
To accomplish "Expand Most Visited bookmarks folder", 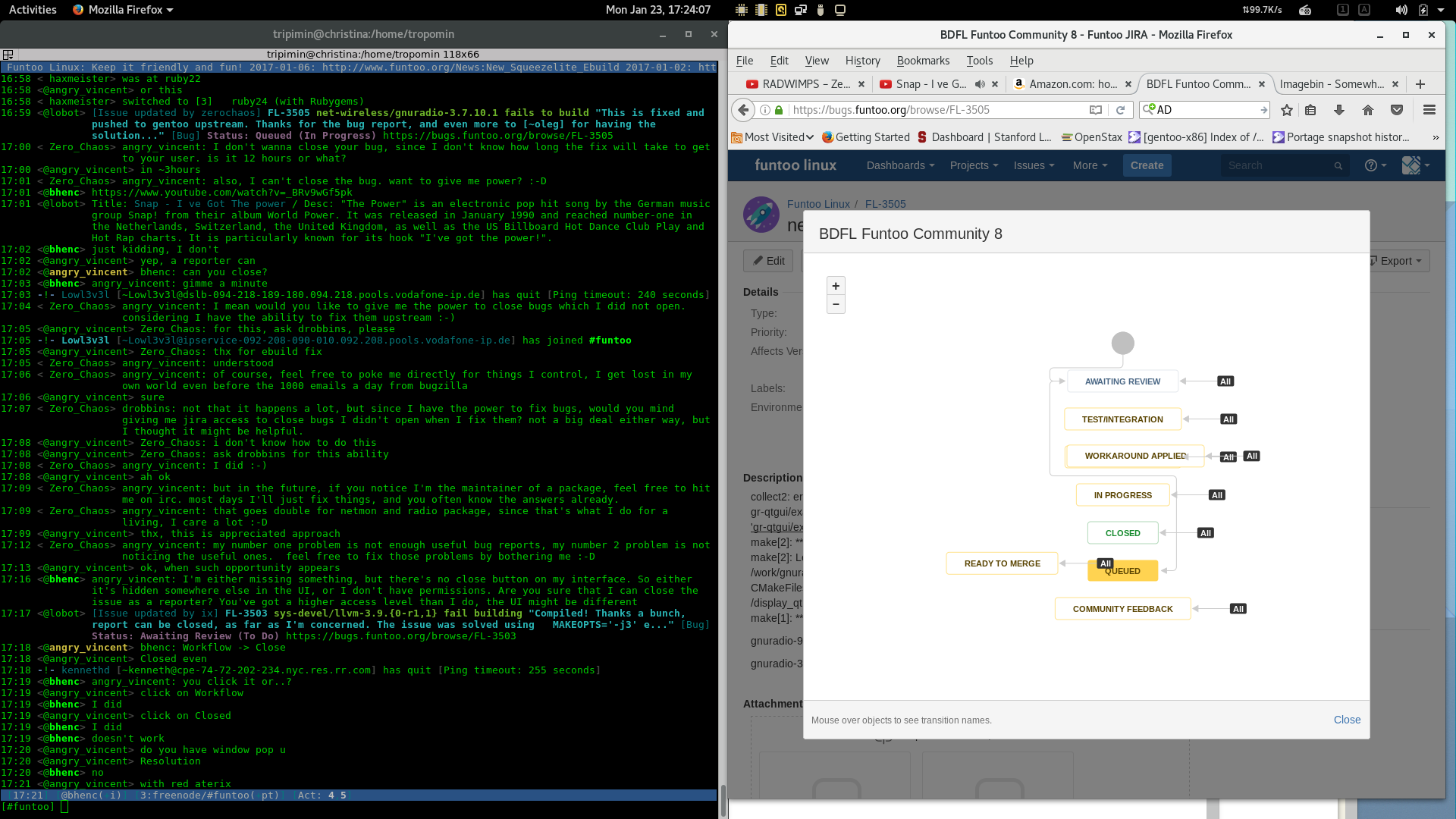I will (x=772, y=137).
